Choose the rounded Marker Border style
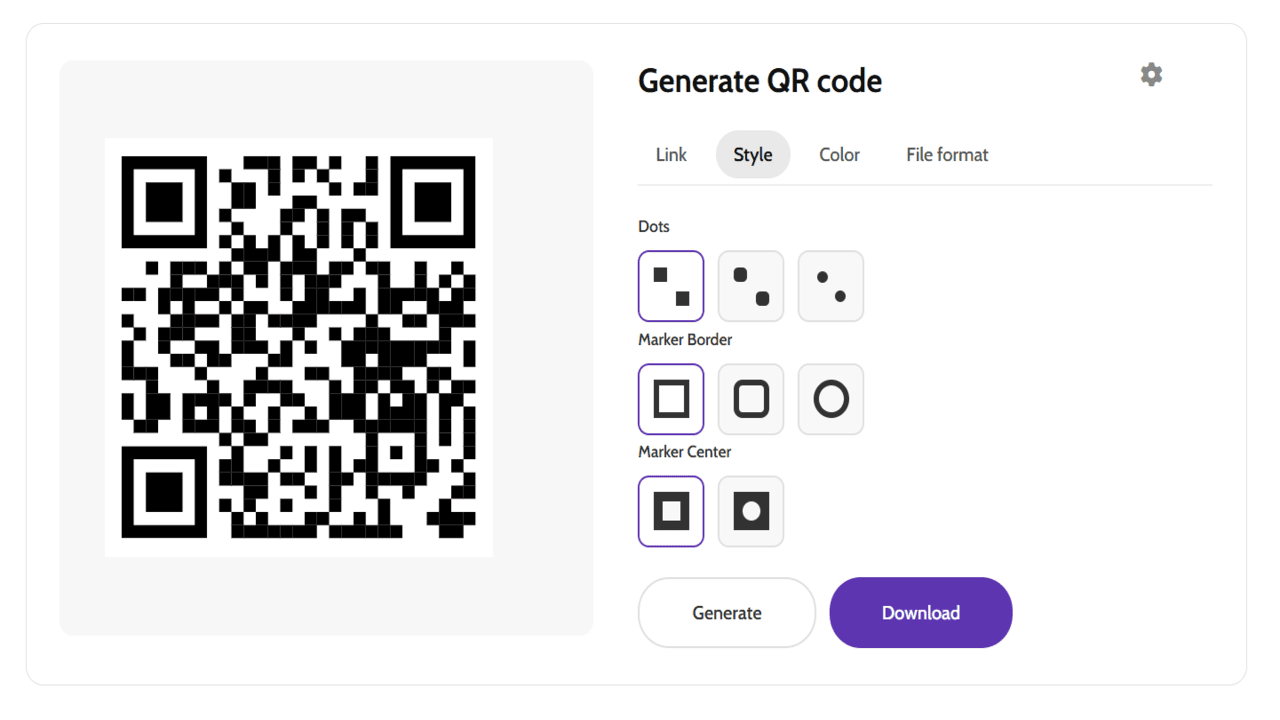 [750, 399]
